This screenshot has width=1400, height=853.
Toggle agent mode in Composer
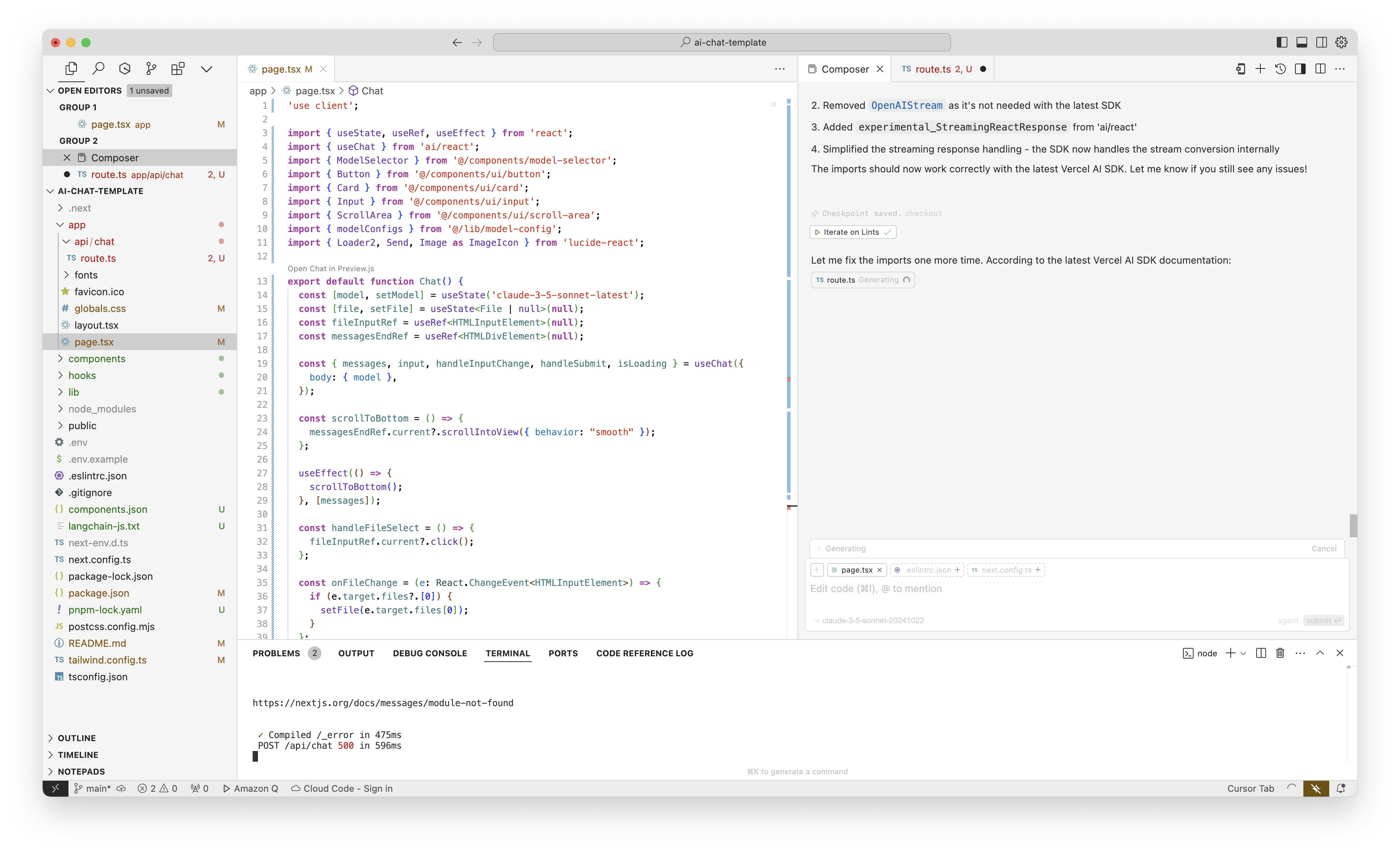(x=1288, y=621)
